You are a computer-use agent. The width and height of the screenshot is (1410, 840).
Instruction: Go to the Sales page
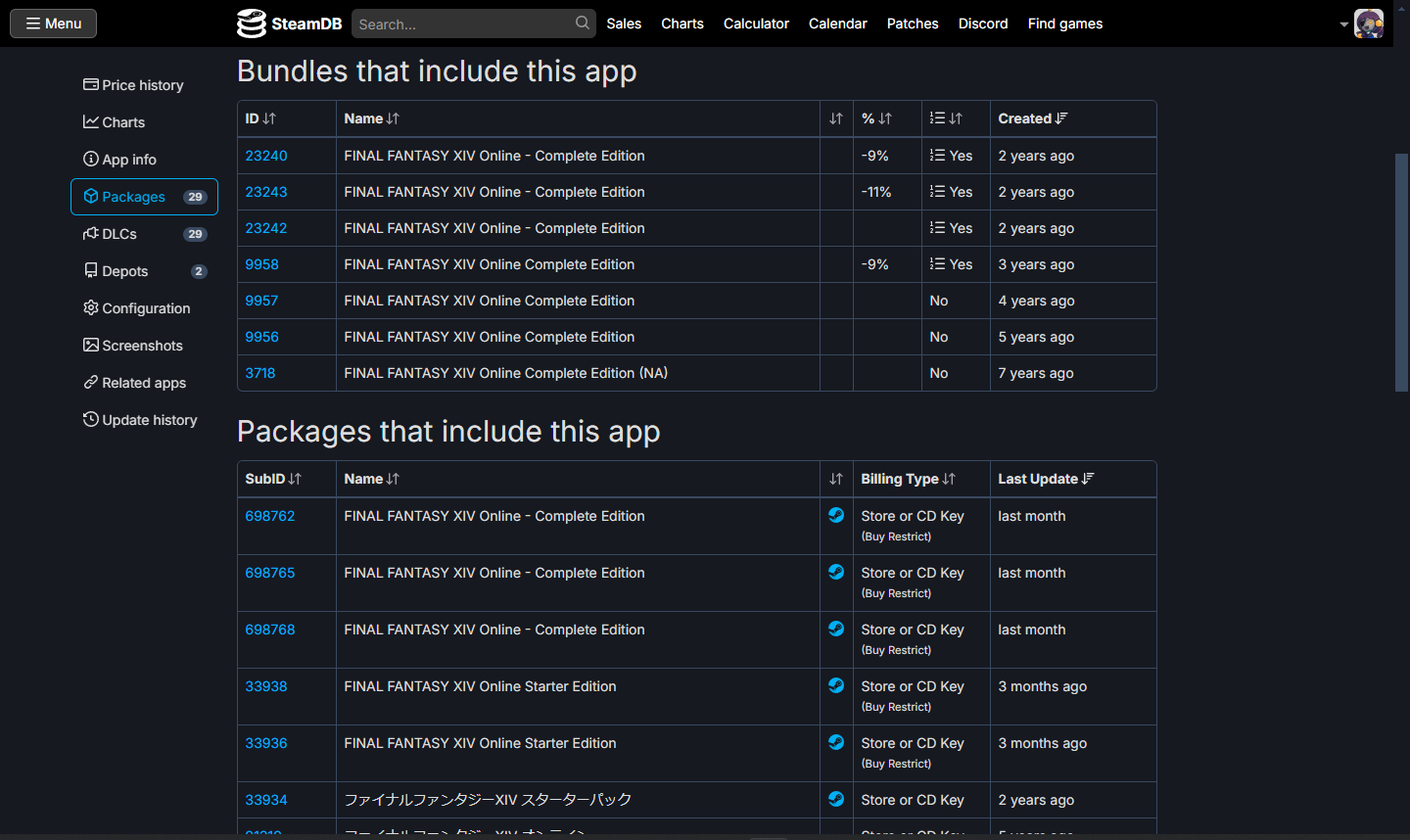click(624, 23)
